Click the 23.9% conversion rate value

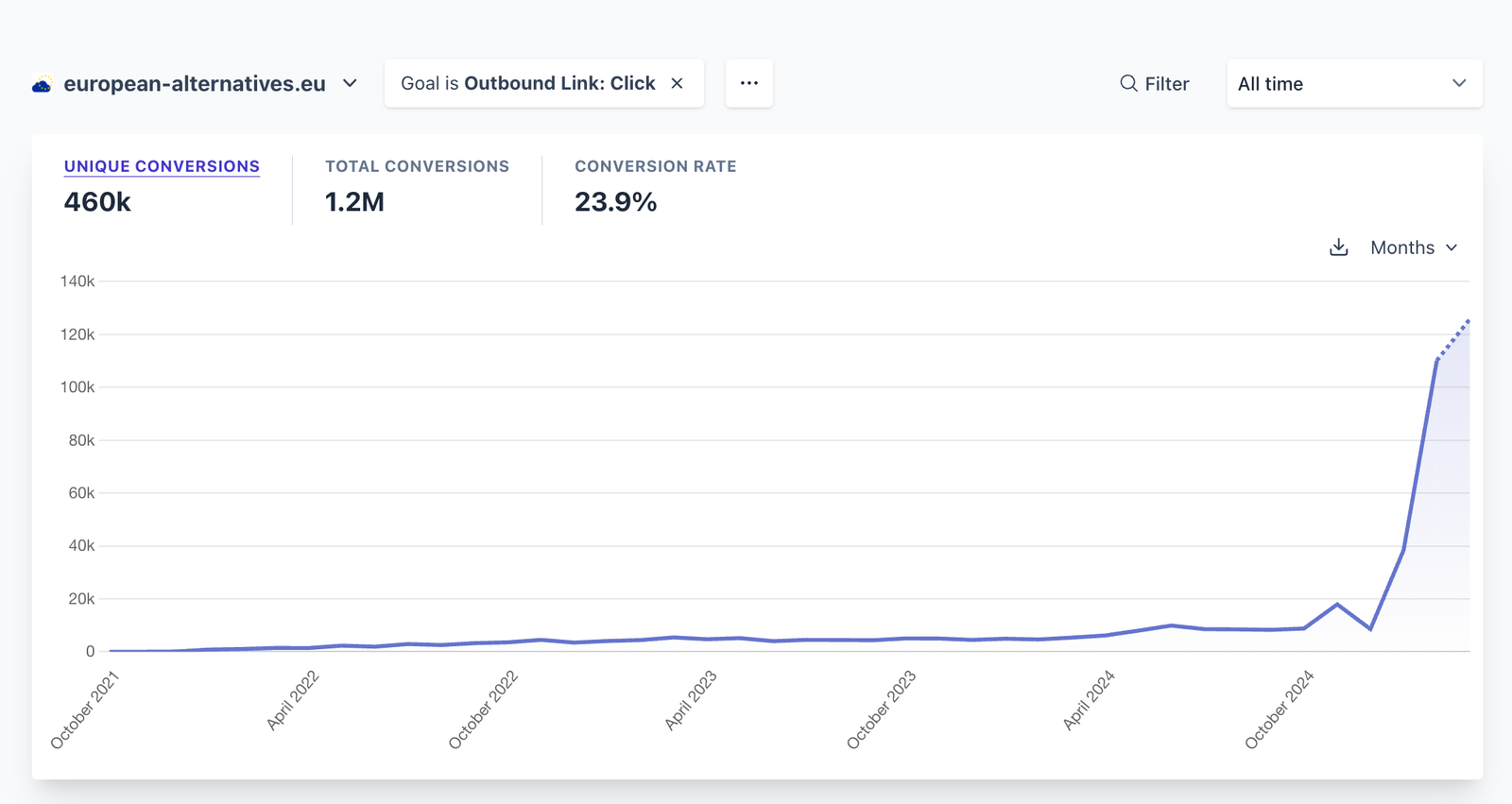615,202
